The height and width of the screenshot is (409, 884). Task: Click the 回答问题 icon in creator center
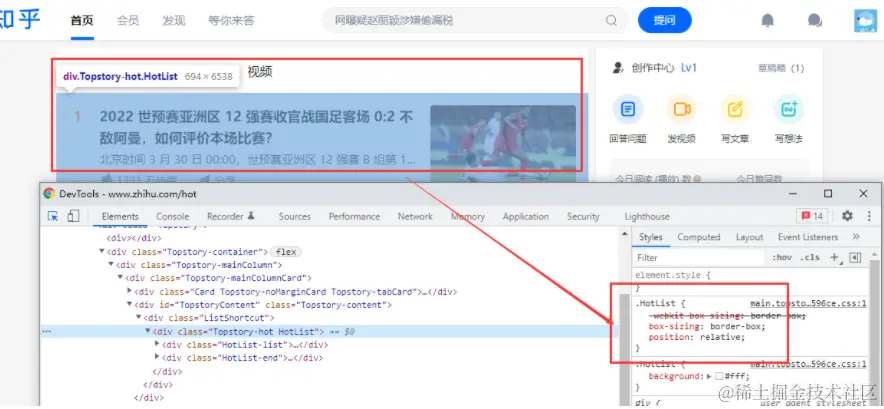coord(627,109)
